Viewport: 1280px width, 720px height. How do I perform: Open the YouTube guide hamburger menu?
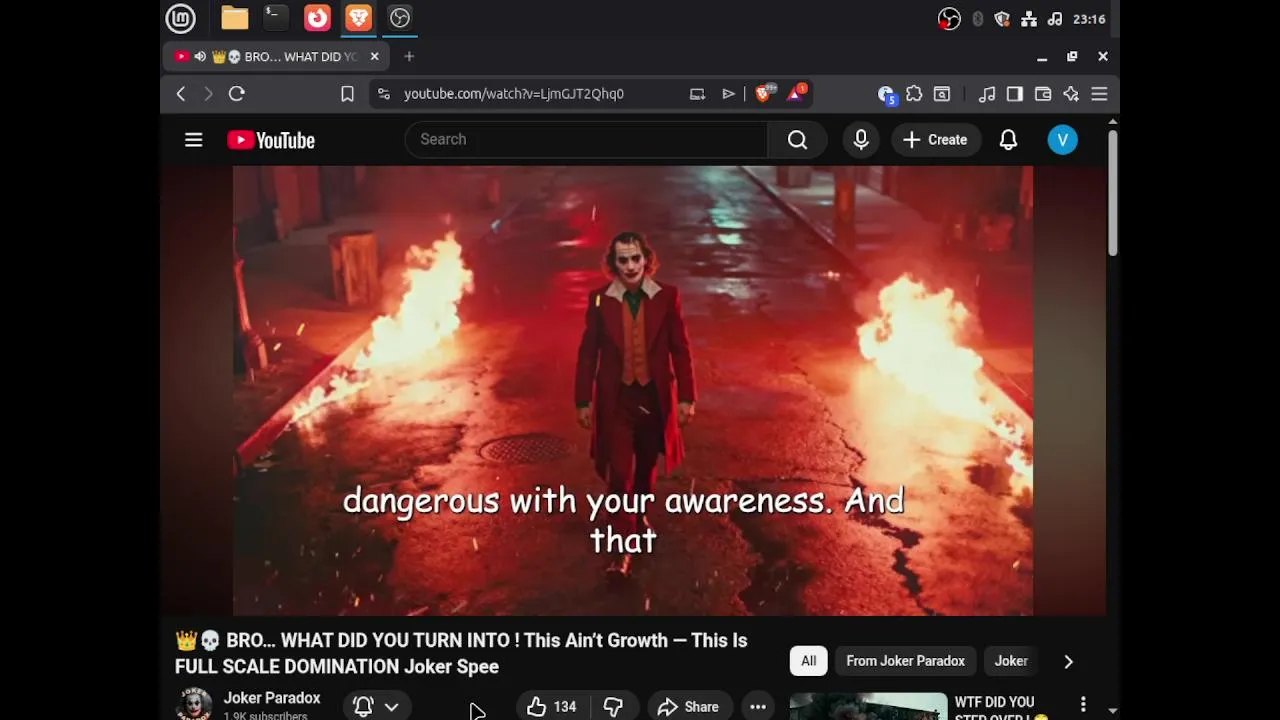(x=194, y=140)
